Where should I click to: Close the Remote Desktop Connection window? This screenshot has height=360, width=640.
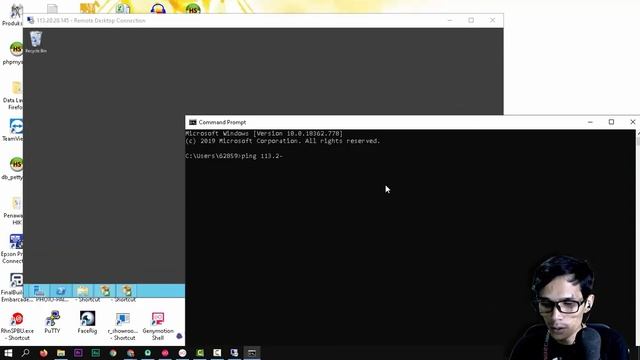coord(493,20)
